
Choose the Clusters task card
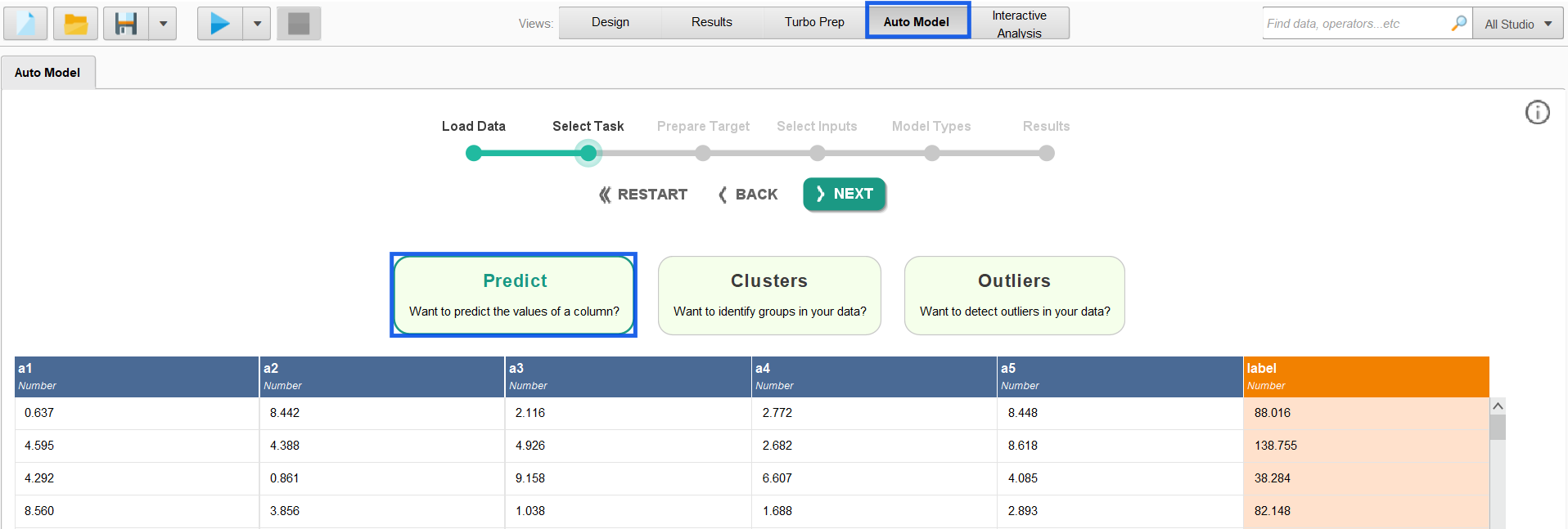[769, 295]
